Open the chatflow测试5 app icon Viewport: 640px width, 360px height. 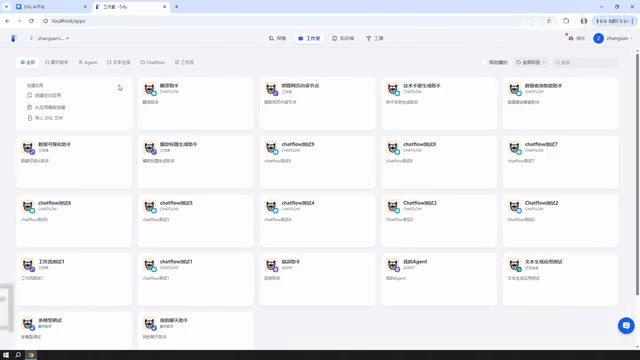click(150, 206)
